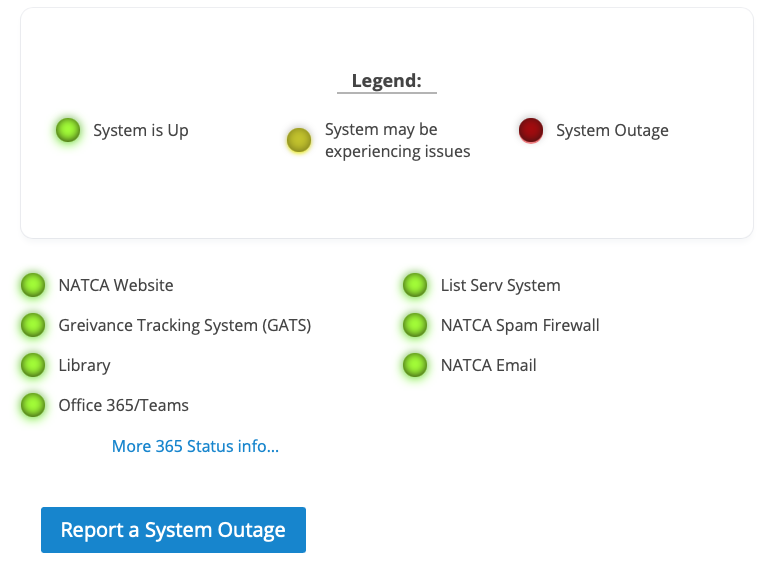The width and height of the screenshot is (772, 569).
Task: Click the Office 365/Teams label
Action: pyautogui.click(x=123, y=405)
